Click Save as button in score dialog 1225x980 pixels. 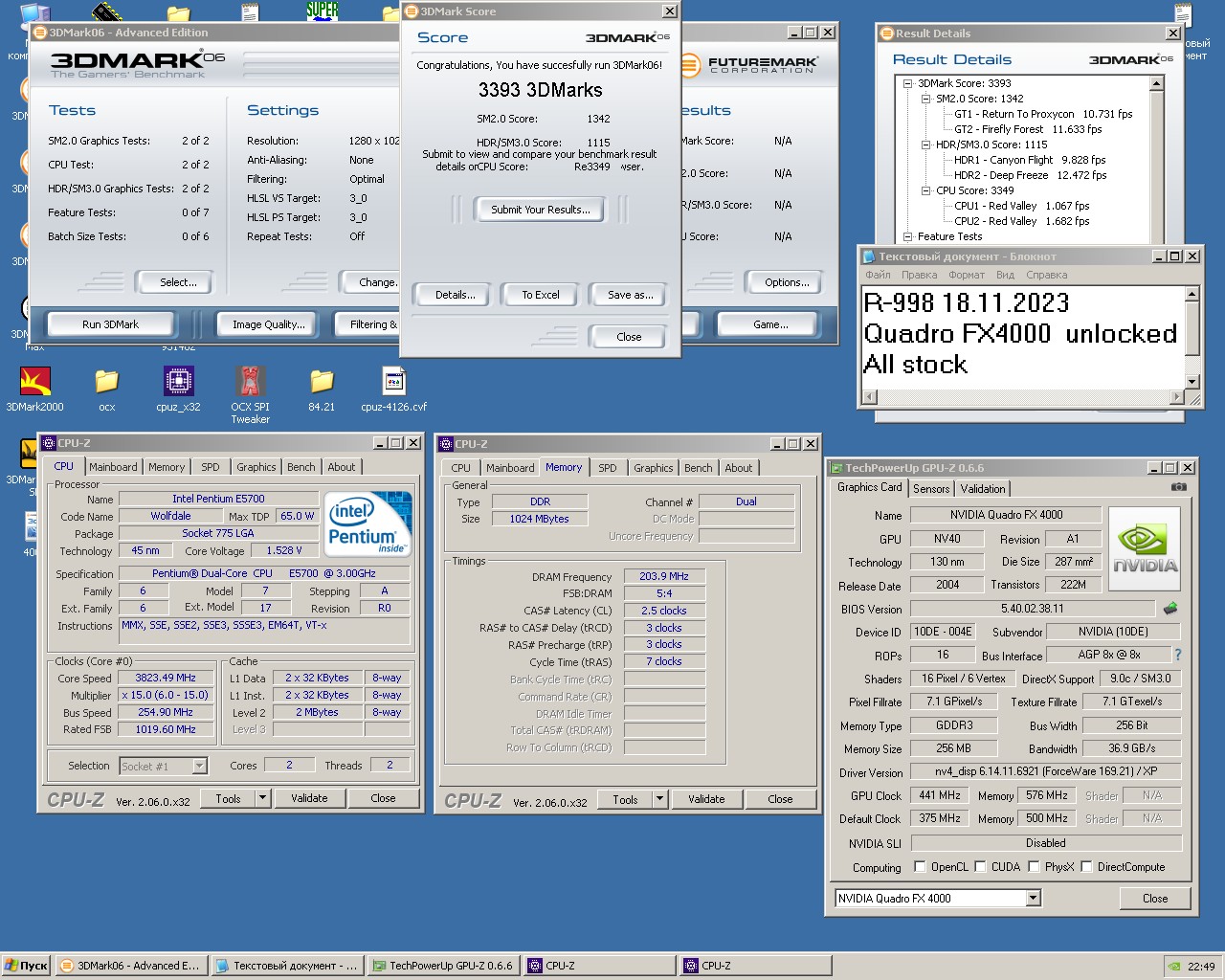click(x=631, y=295)
